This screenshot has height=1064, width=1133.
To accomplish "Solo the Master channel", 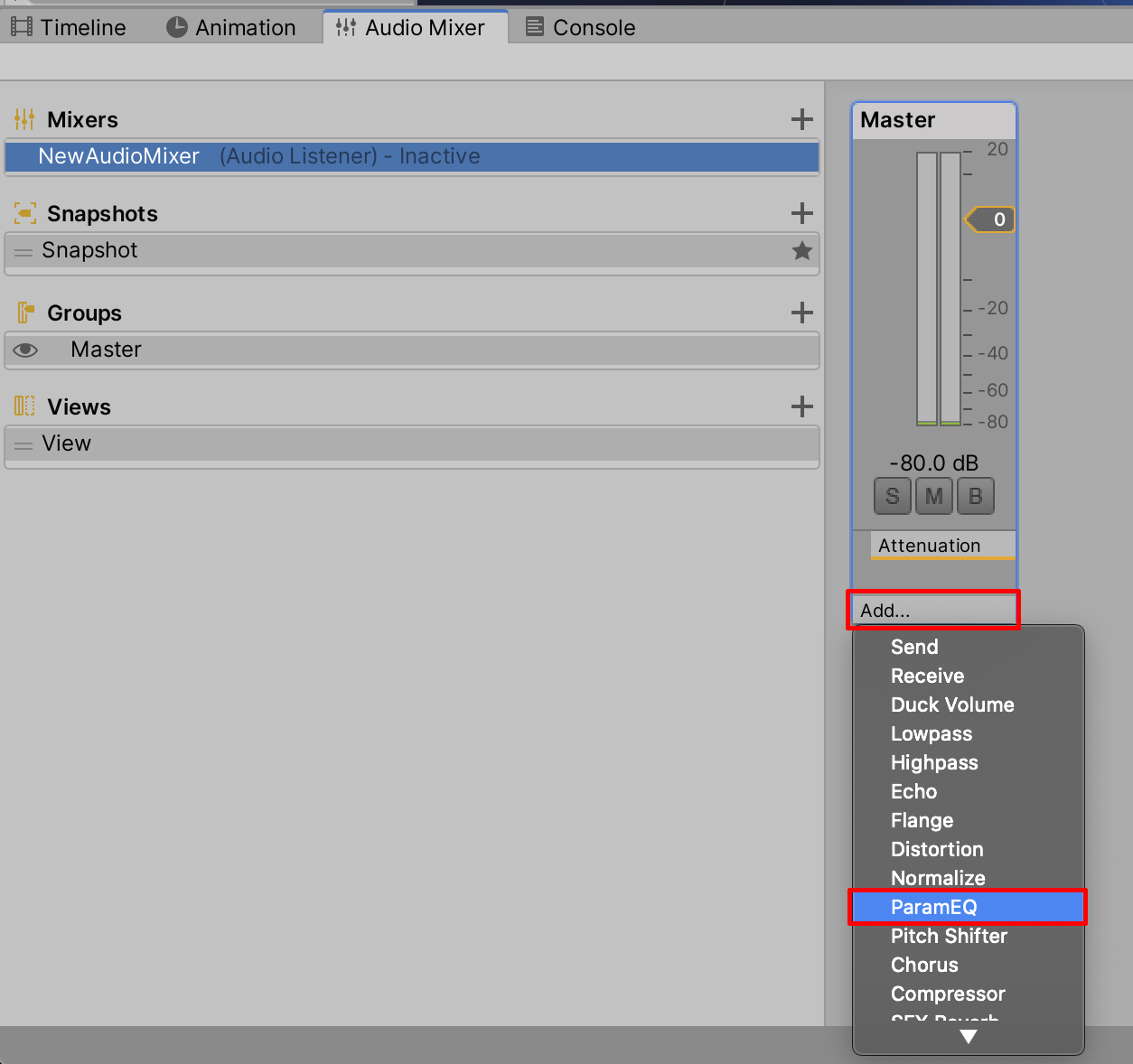I will [893, 496].
